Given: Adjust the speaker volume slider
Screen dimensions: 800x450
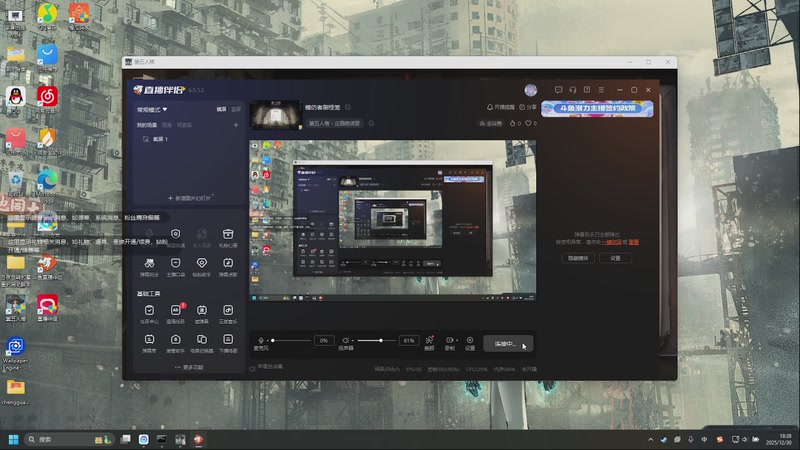Looking at the screenshot, I should pos(377,340).
